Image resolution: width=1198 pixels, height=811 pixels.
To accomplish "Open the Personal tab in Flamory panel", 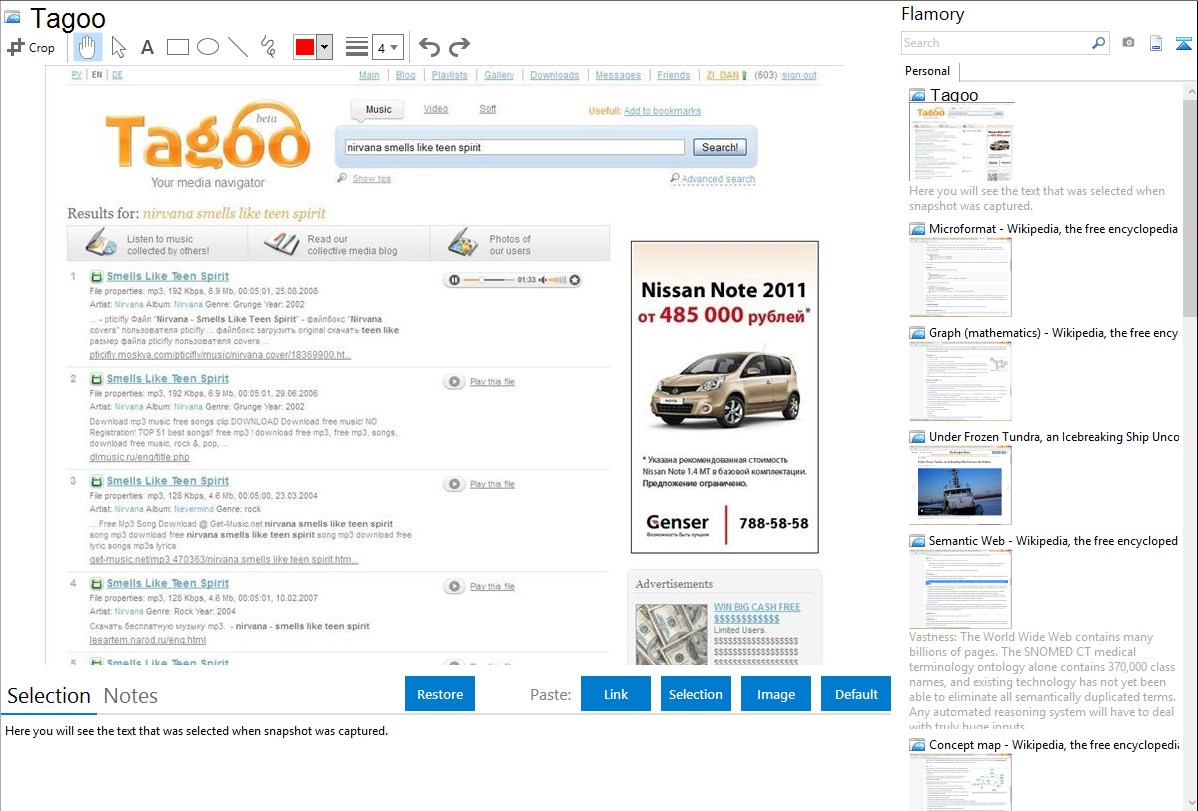I will [927, 71].
